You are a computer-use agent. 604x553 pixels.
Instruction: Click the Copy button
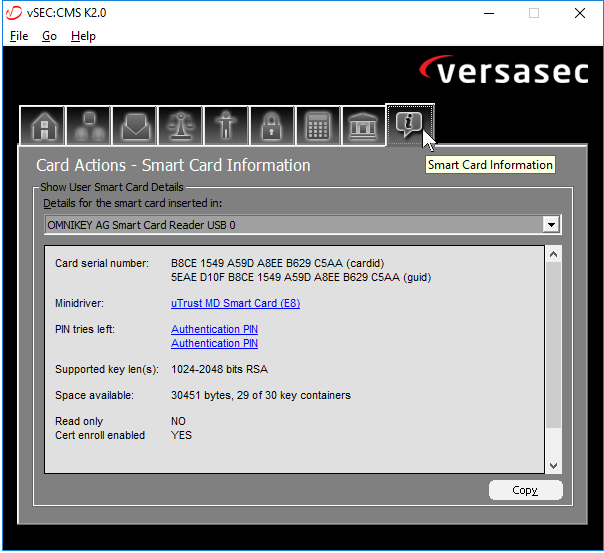[x=526, y=490]
